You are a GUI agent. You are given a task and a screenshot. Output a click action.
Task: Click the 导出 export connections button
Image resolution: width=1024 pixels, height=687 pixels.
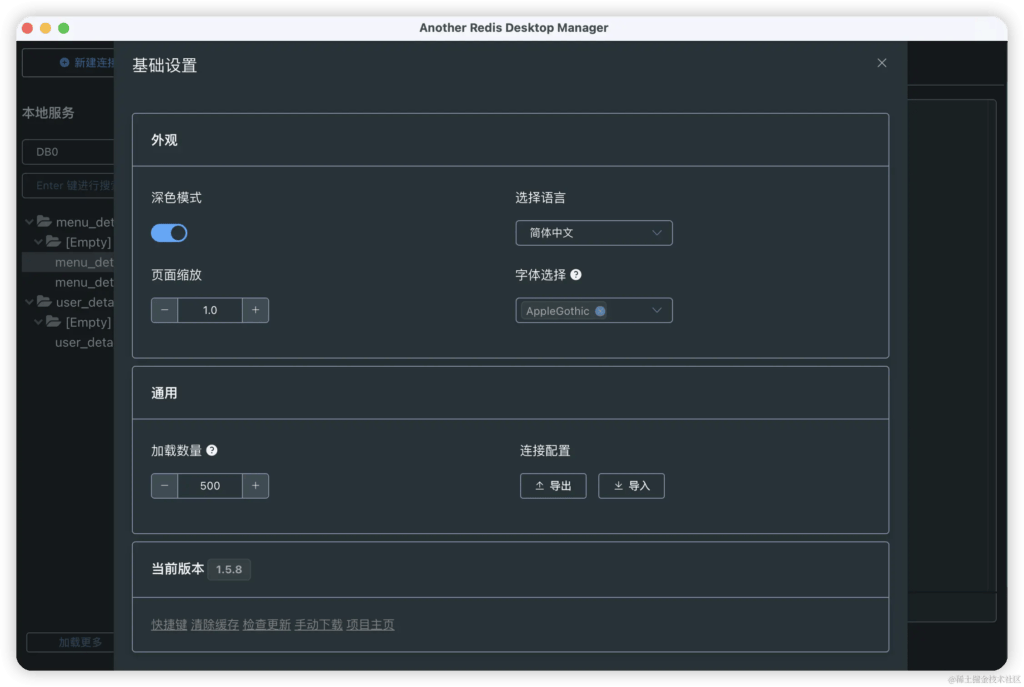pyautogui.click(x=553, y=486)
